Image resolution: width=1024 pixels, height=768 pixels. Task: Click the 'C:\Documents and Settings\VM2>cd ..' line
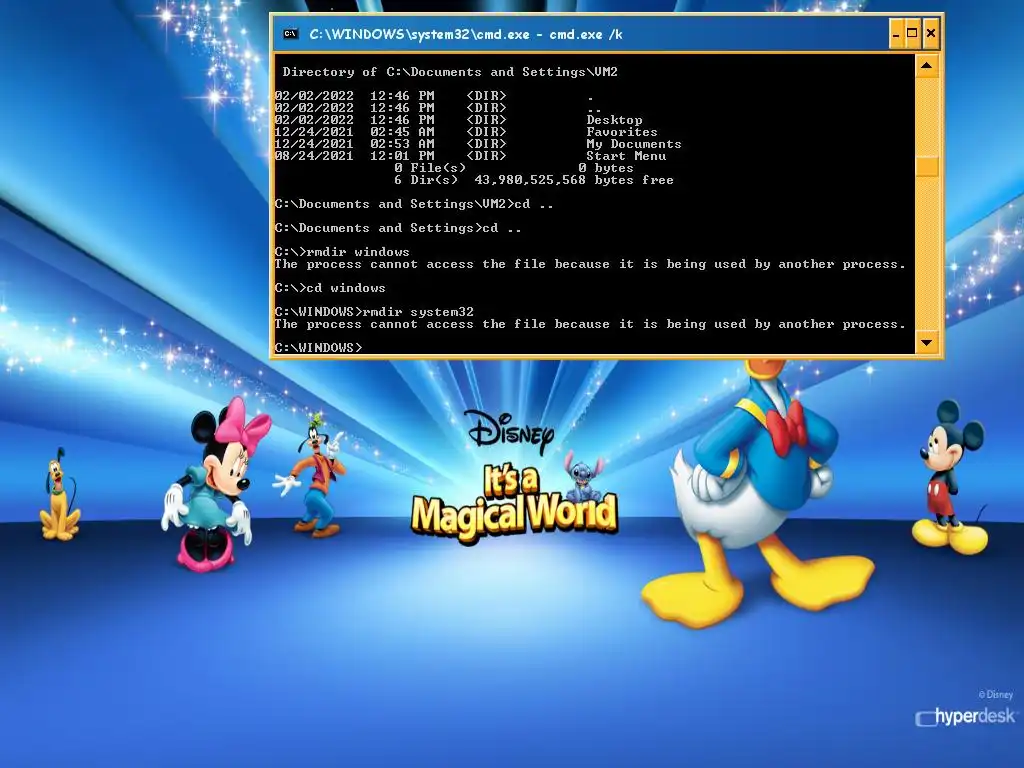tap(414, 204)
